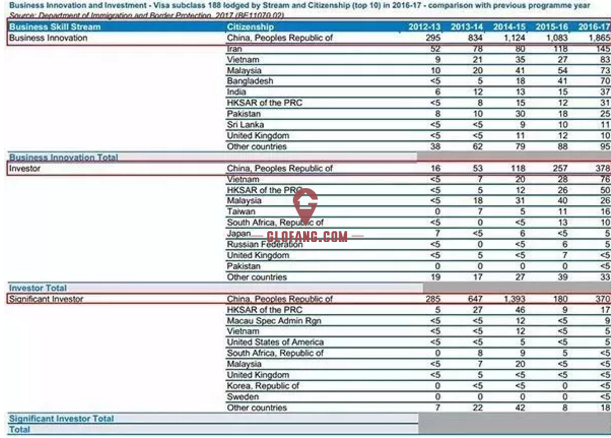Image resolution: width=611 pixels, height=438 pixels.
Task: Click the 'Taiwan' citizenship cell
Action: click(x=241, y=212)
